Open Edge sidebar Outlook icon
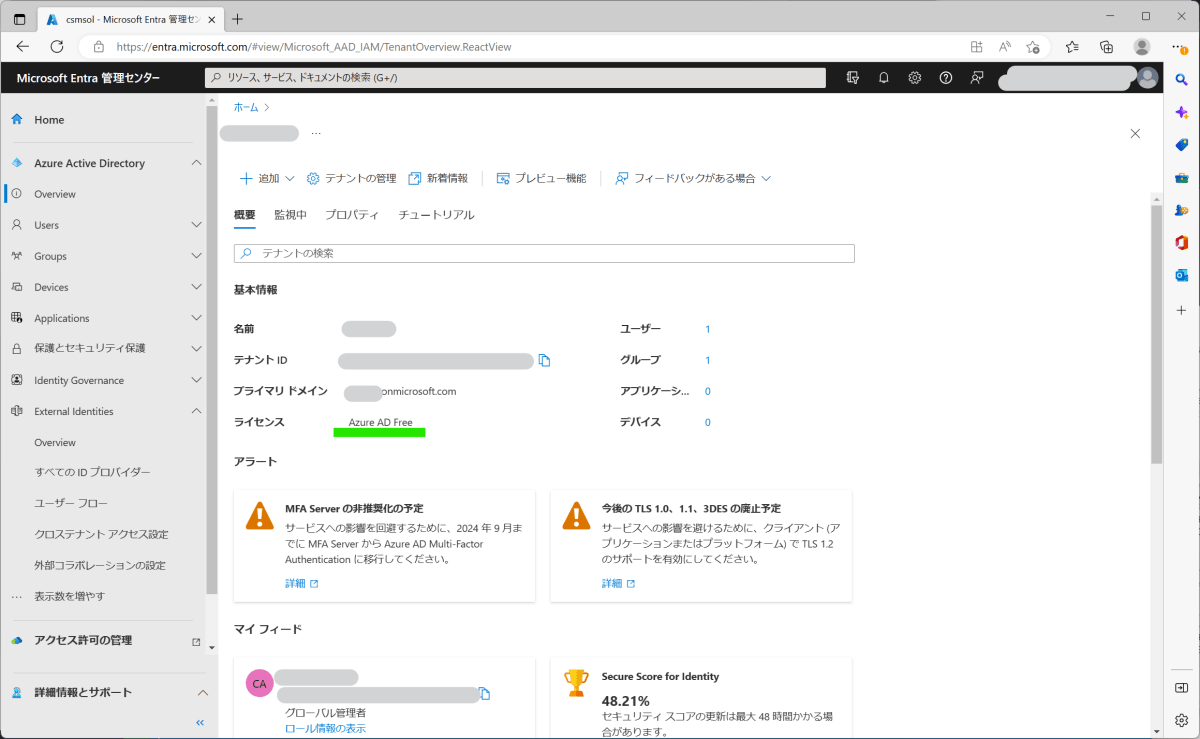 click(1181, 275)
